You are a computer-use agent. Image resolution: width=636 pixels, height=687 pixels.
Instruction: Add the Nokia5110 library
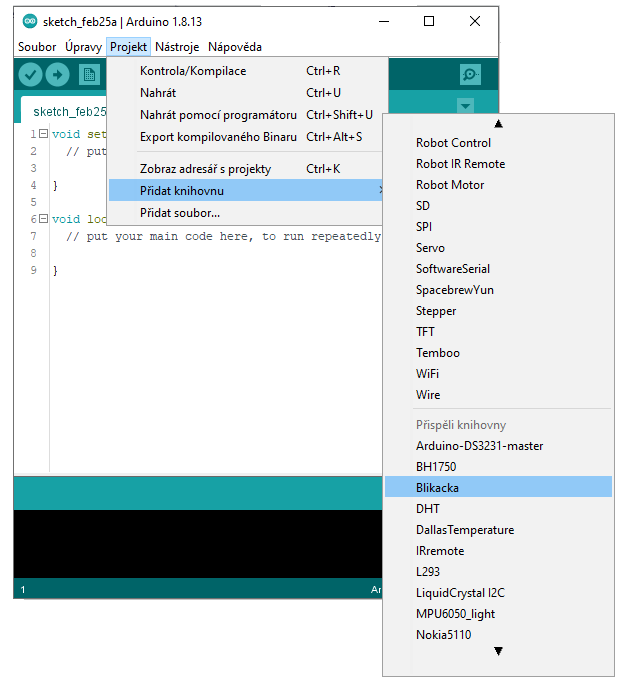point(498,635)
